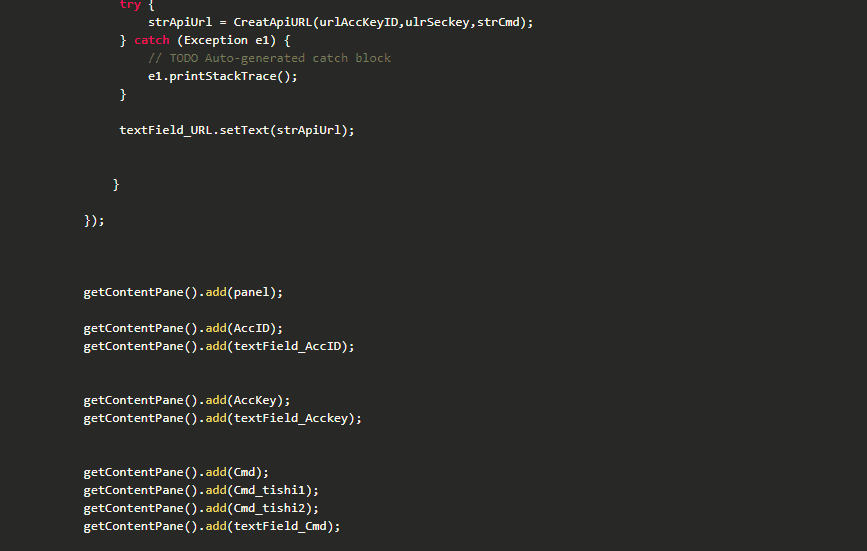Click the line 'getContentPane().add(Cmd_tishi1);'
The width and height of the screenshot is (867, 551).
(x=201, y=490)
